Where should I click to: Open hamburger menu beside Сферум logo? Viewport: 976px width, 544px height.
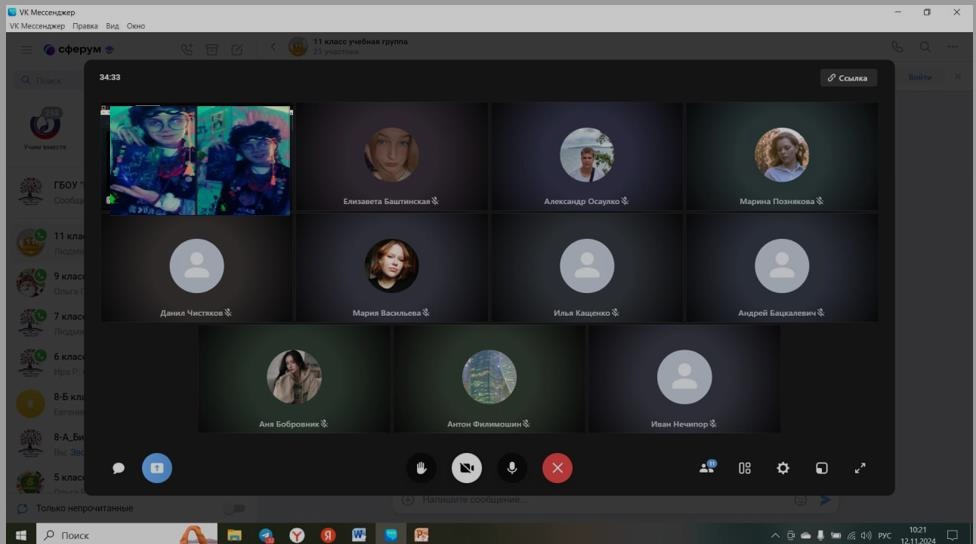[x=26, y=49]
